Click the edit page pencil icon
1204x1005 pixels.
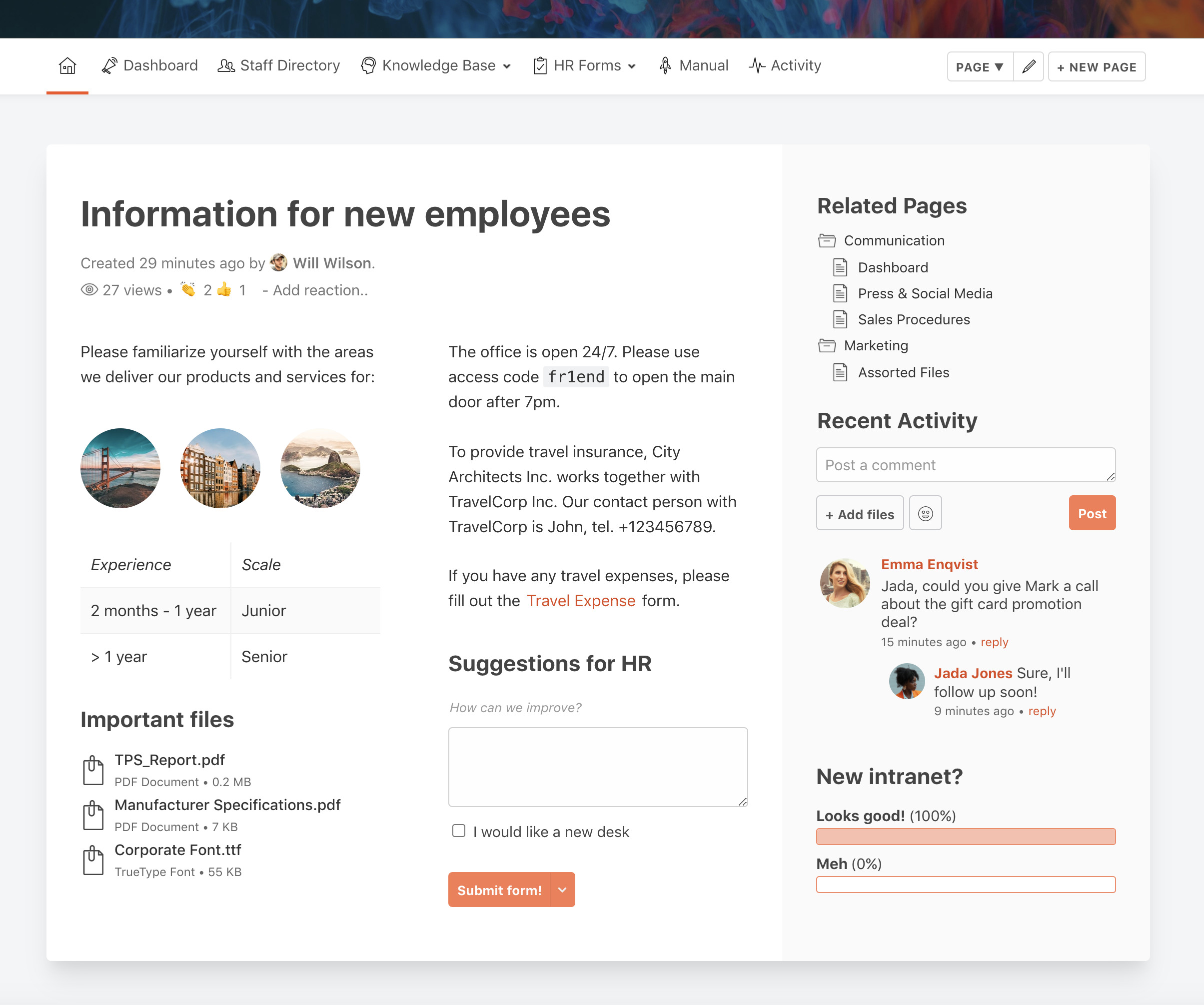[x=1028, y=67]
